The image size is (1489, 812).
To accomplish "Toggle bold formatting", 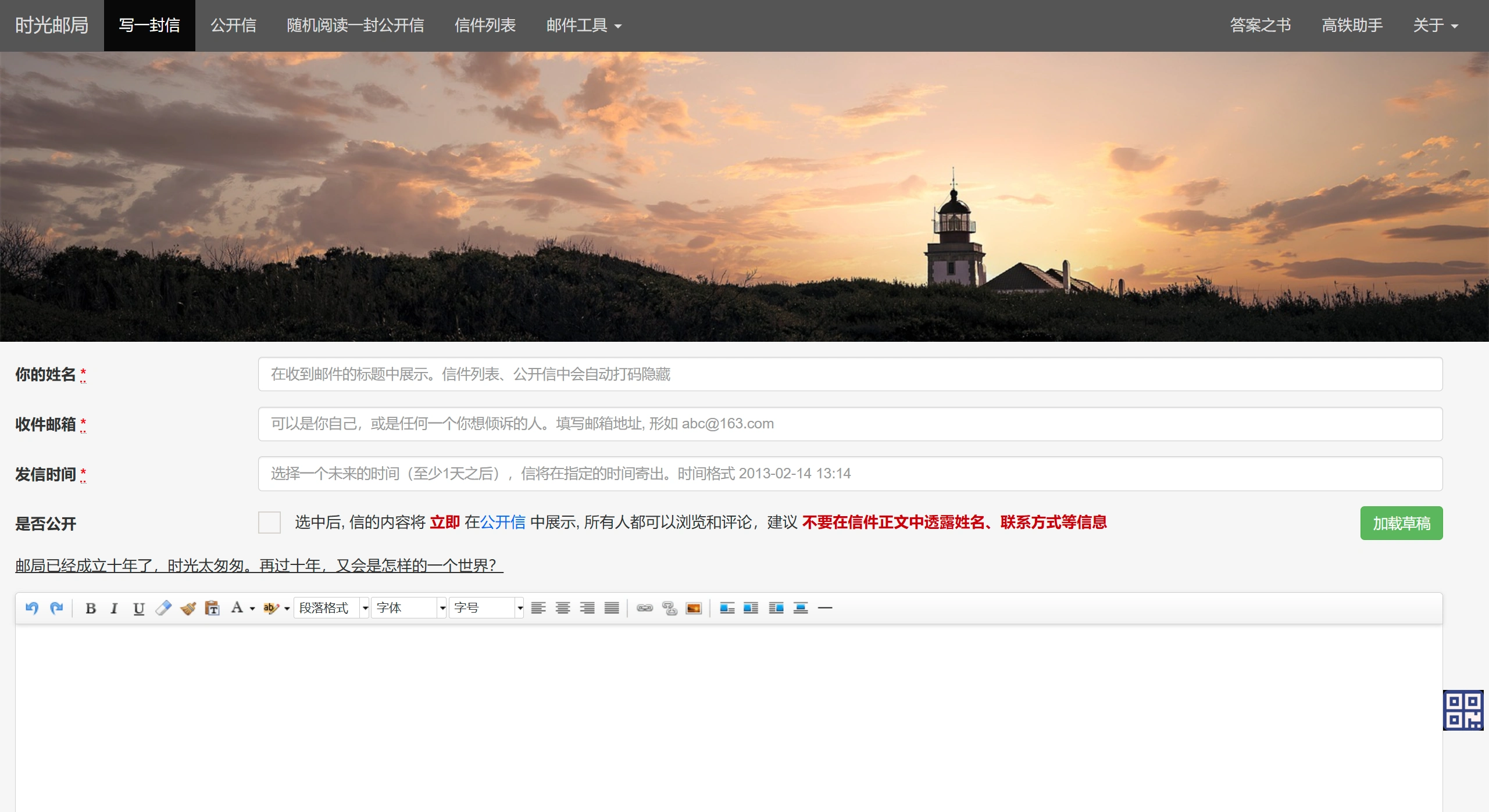I will pyautogui.click(x=90, y=608).
